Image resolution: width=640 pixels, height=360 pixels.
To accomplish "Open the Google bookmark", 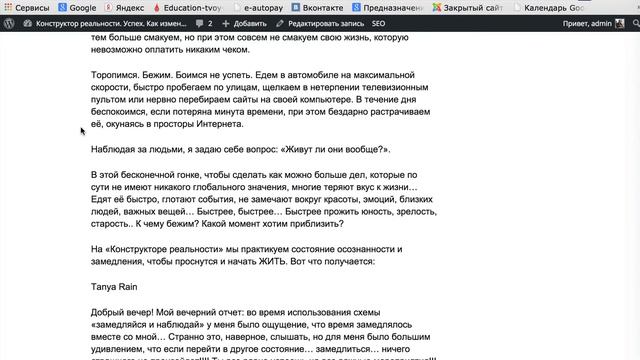I will click(77, 8).
